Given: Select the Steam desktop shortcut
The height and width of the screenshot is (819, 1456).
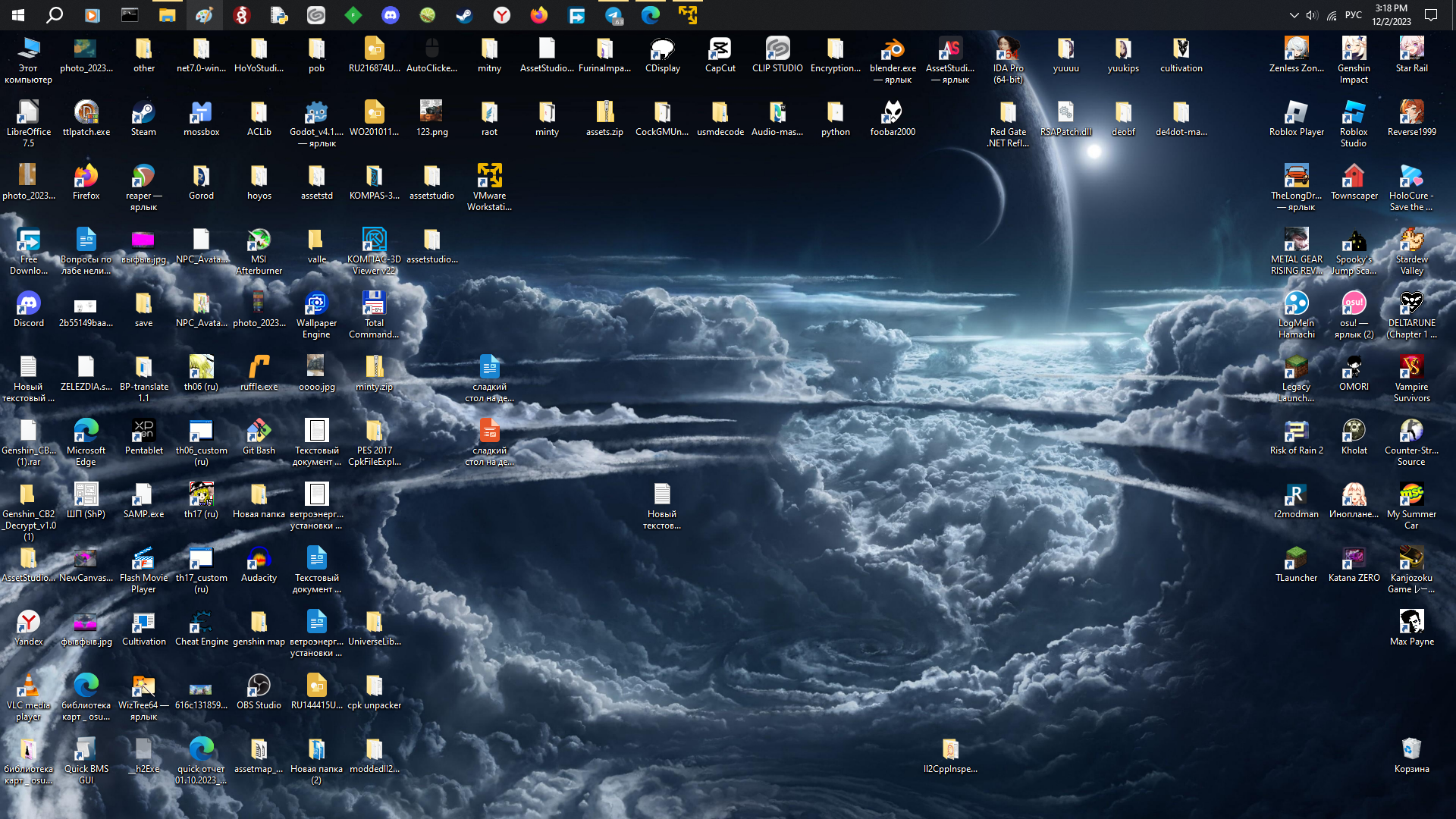Looking at the screenshot, I should [x=143, y=114].
